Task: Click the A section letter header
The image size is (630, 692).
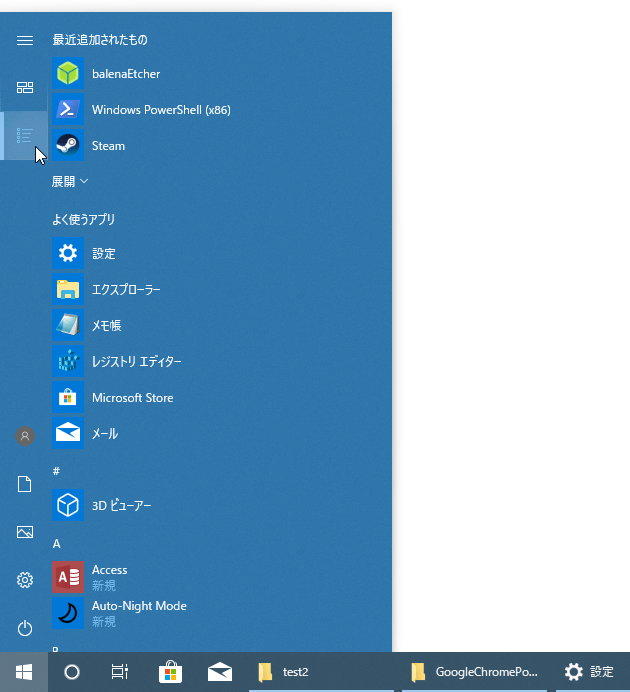Action: [56, 544]
